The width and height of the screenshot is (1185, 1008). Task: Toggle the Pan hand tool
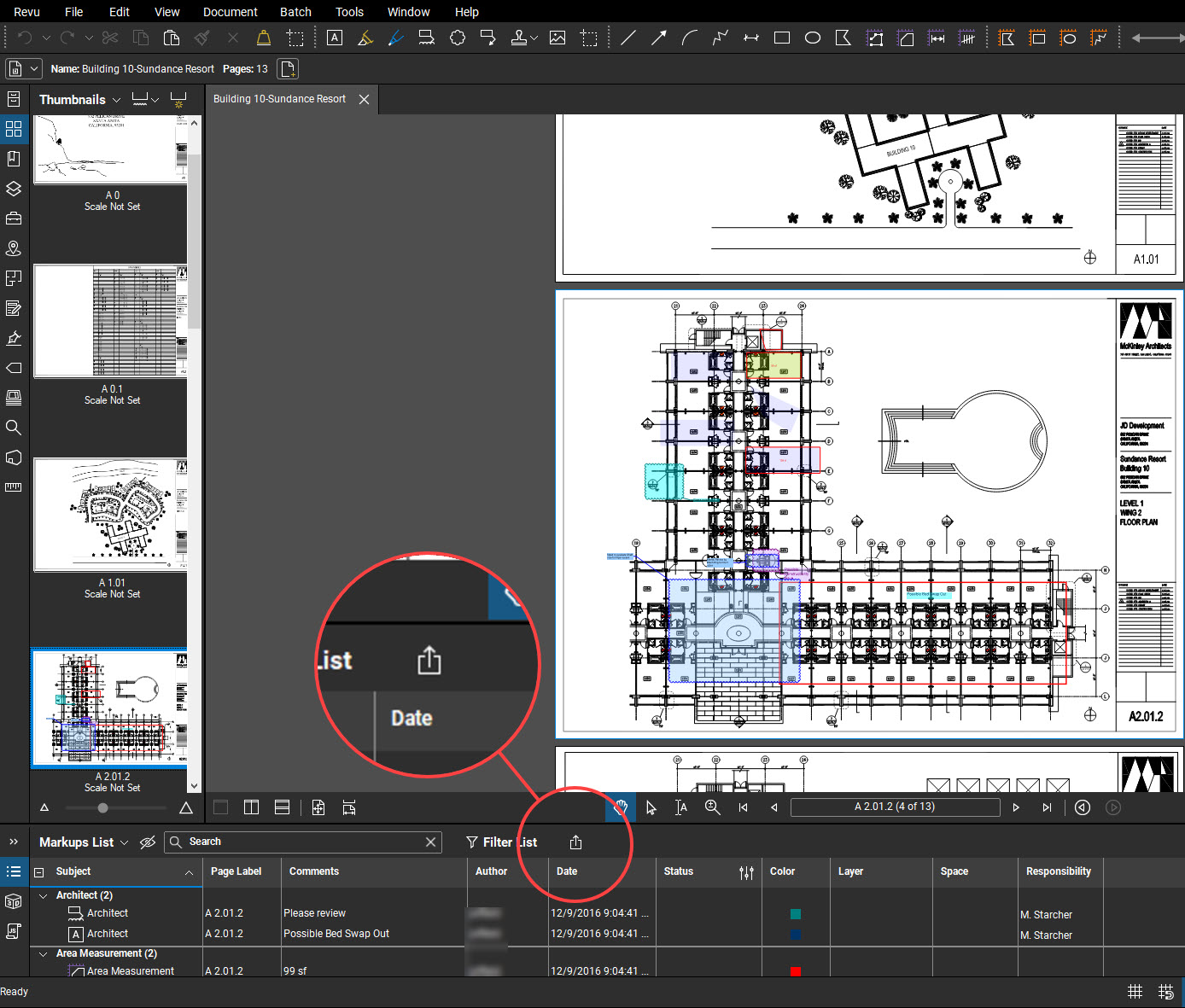click(621, 807)
